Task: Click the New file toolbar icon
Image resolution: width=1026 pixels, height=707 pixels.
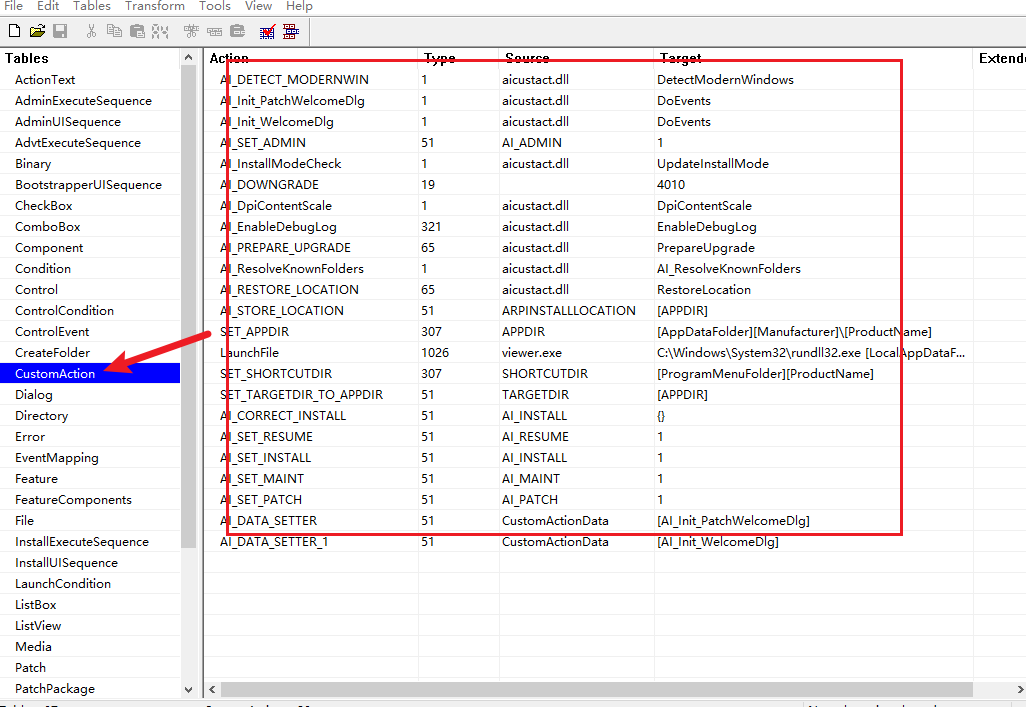Action: click(15, 32)
